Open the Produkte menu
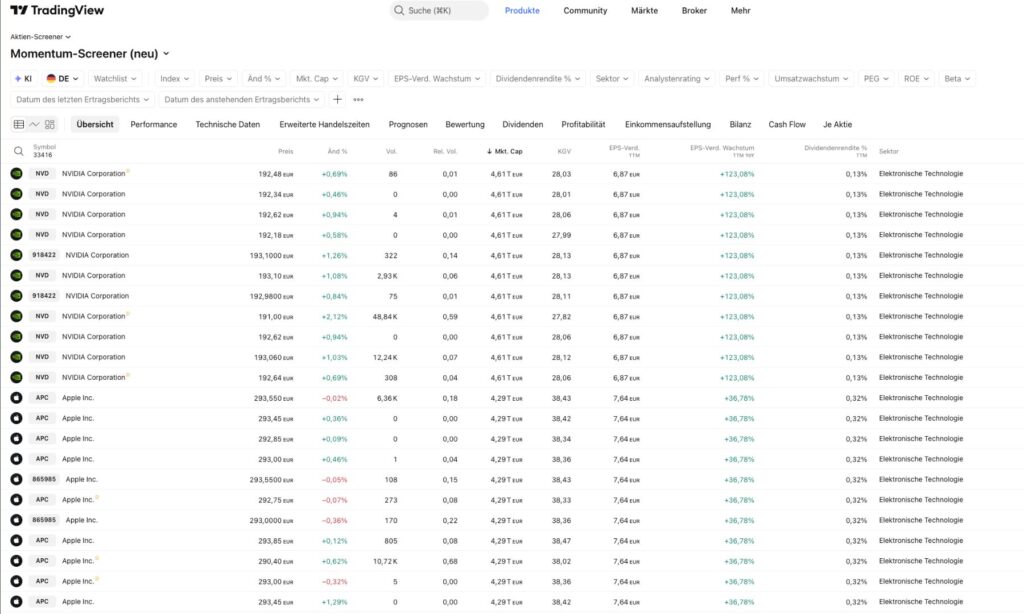Image resolution: width=1024 pixels, height=614 pixels. (522, 10)
